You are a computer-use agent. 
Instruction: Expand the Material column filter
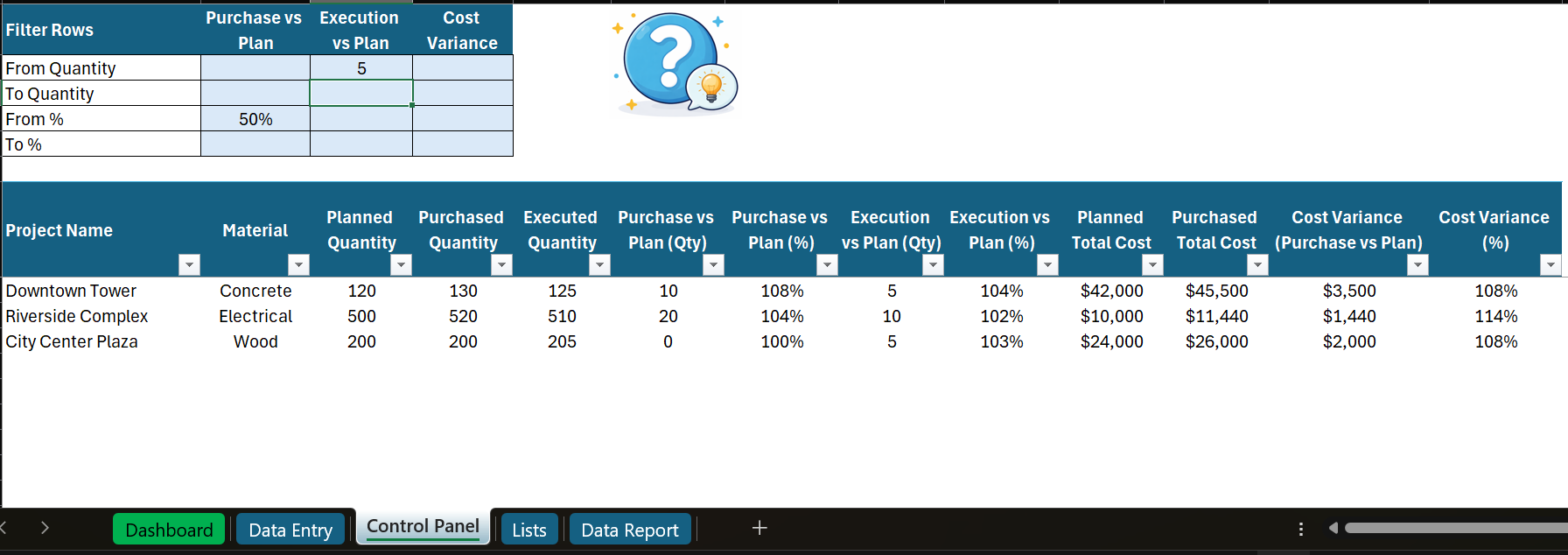click(299, 265)
